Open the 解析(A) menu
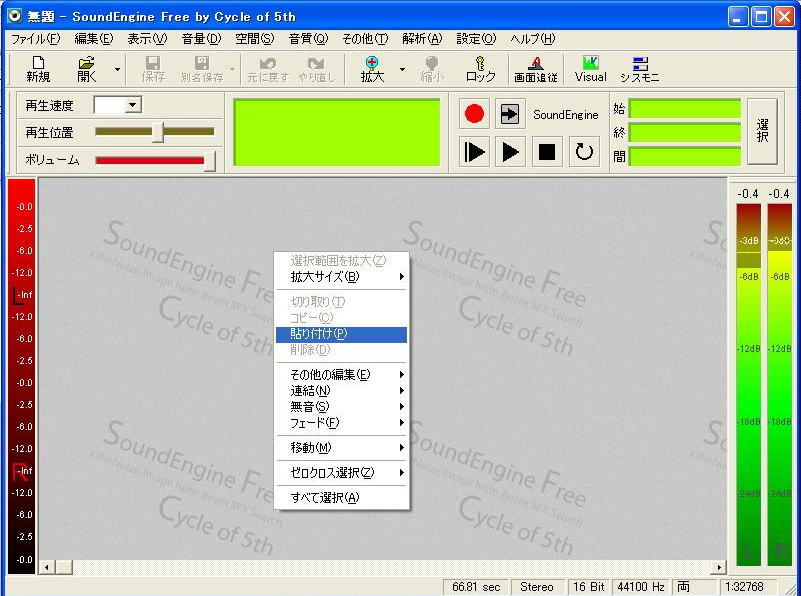The height and width of the screenshot is (596, 801). tap(422, 39)
